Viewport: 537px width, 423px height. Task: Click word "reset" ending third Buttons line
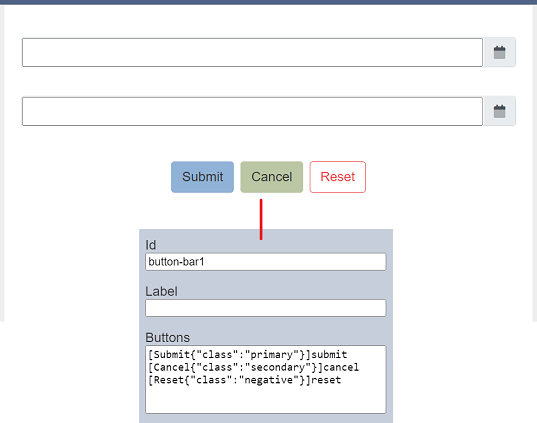tap(326, 380)
